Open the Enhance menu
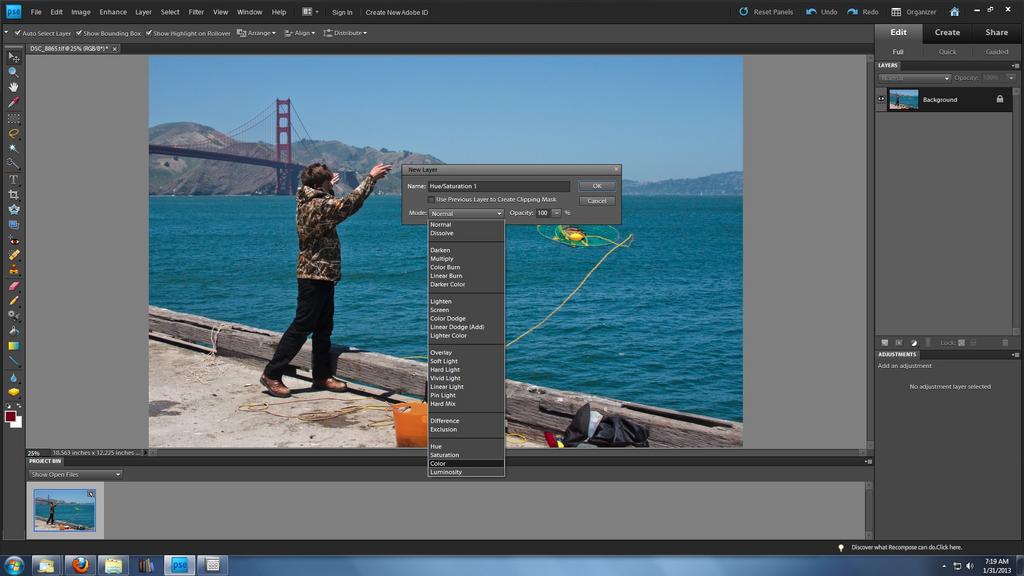1024x576 pixels. tap(113, 12)
